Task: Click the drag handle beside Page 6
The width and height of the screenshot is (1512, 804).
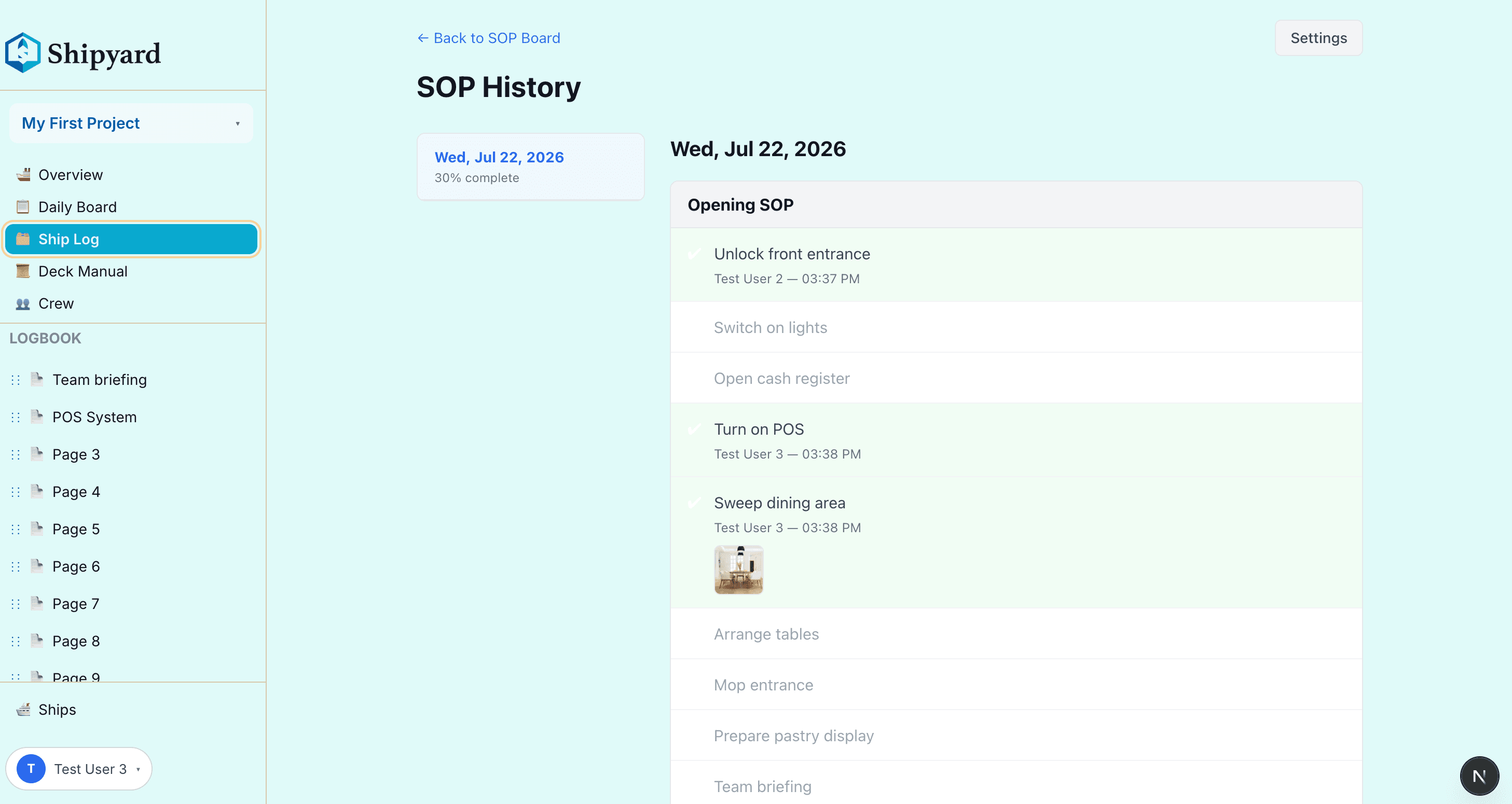Action: click(x=16, y=566)
